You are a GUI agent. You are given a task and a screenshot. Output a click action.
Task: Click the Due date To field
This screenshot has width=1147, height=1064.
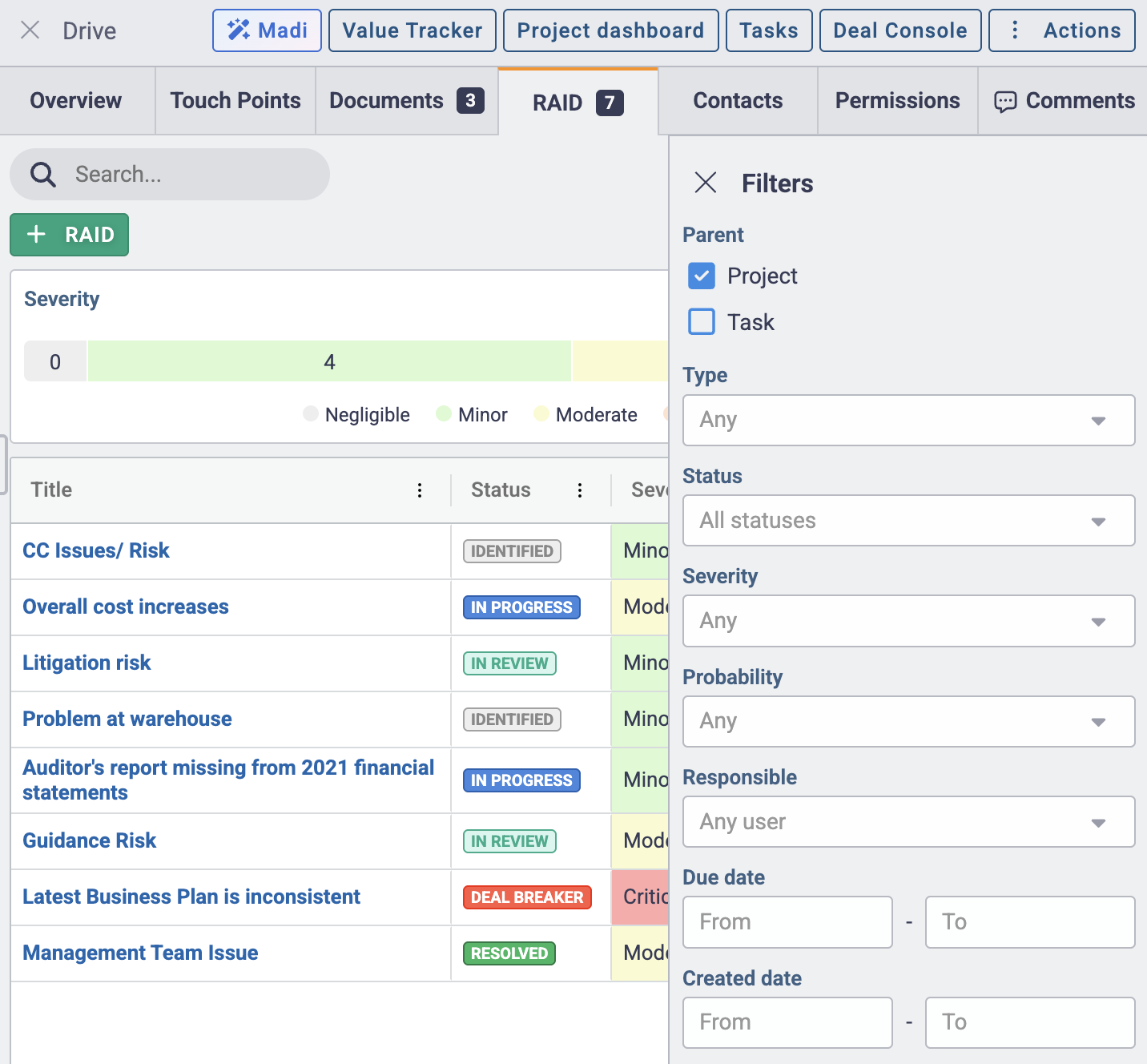pyautogui.click(x=1030, y=922)
